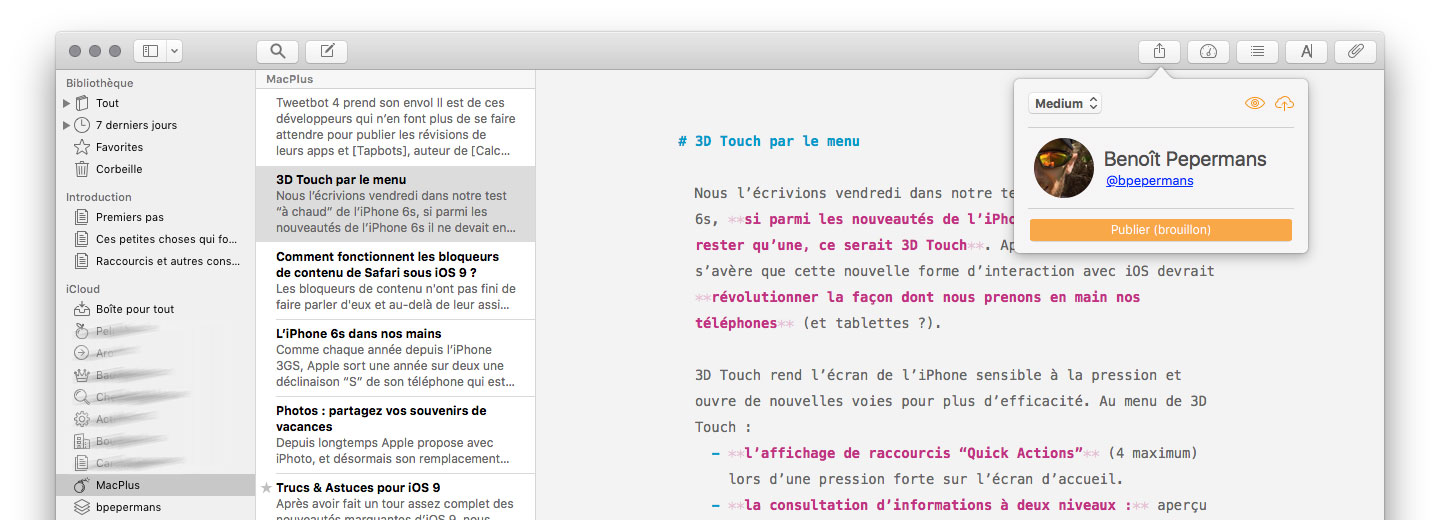1440x520 pixels.
Task: Click the Corbeille trash can icon
Action: pos(82,169)
